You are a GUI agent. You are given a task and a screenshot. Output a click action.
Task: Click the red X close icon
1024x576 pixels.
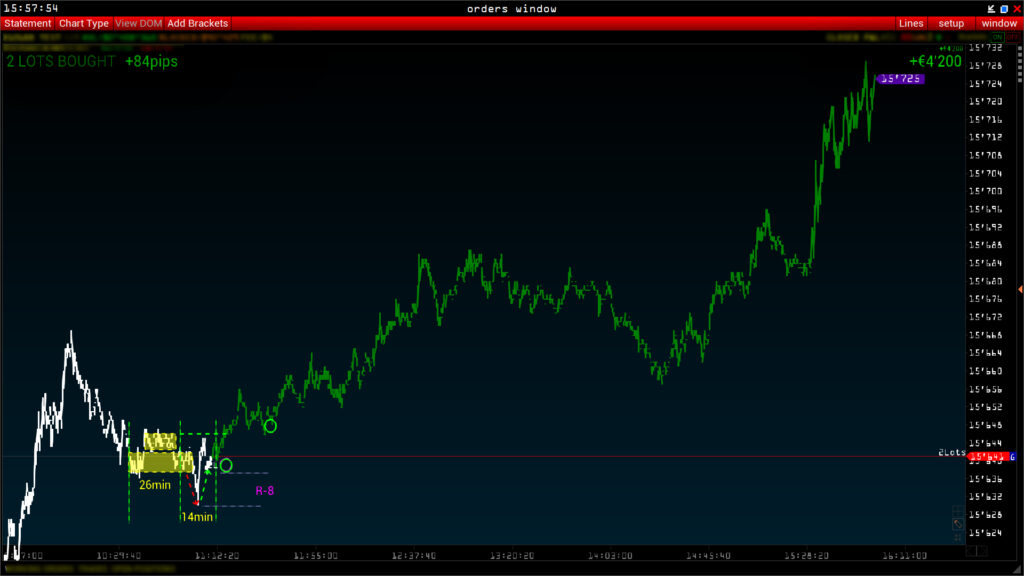tap(1016, 8)
